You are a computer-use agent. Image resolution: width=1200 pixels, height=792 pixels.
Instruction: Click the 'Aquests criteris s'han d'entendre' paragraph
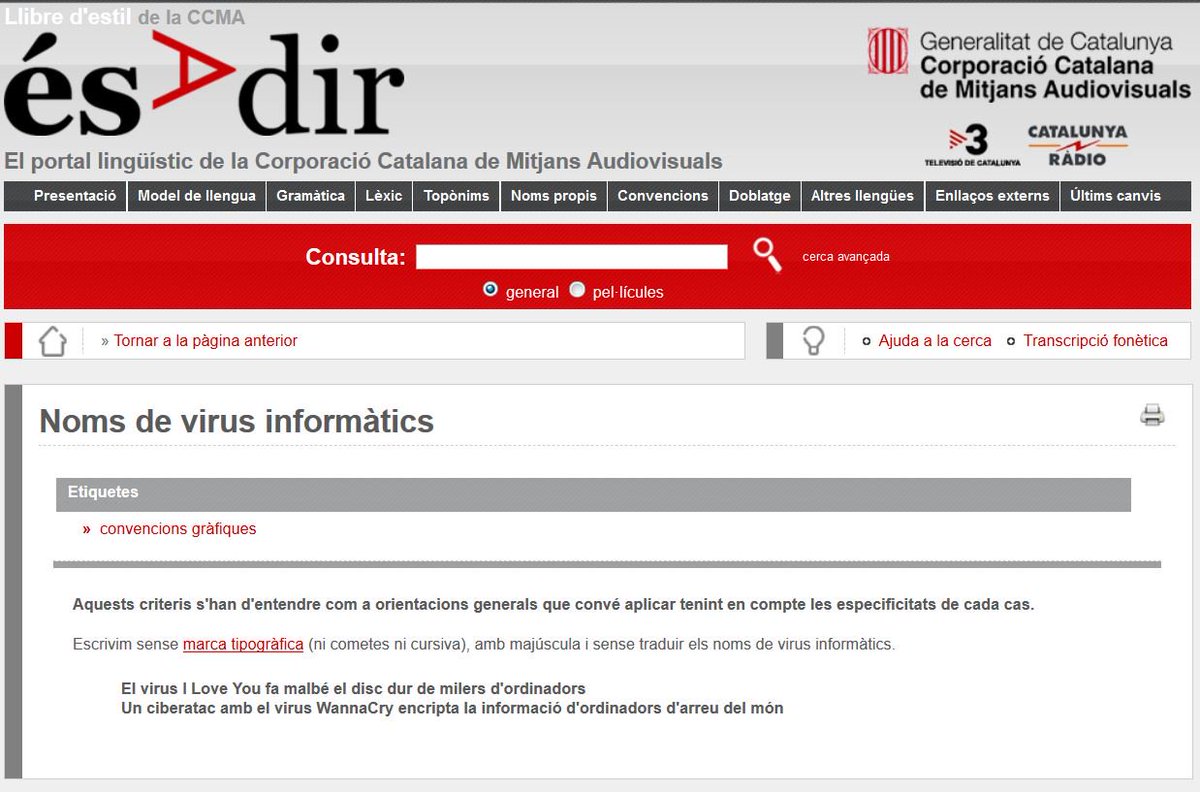(x=553, y=605)
